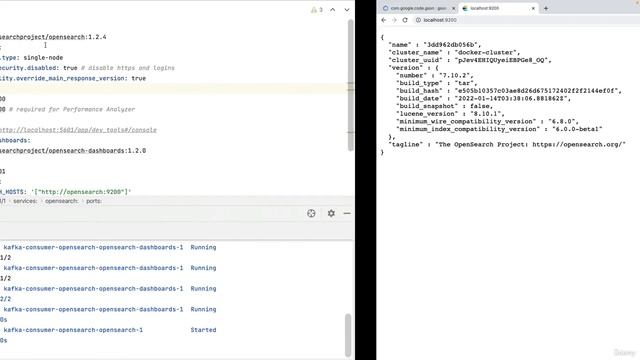Image resolution: width=640 pixels, height=360 pixels.
Task: Click the 'http://opensearch:9200' hosts string
Action: click(81, 192)
